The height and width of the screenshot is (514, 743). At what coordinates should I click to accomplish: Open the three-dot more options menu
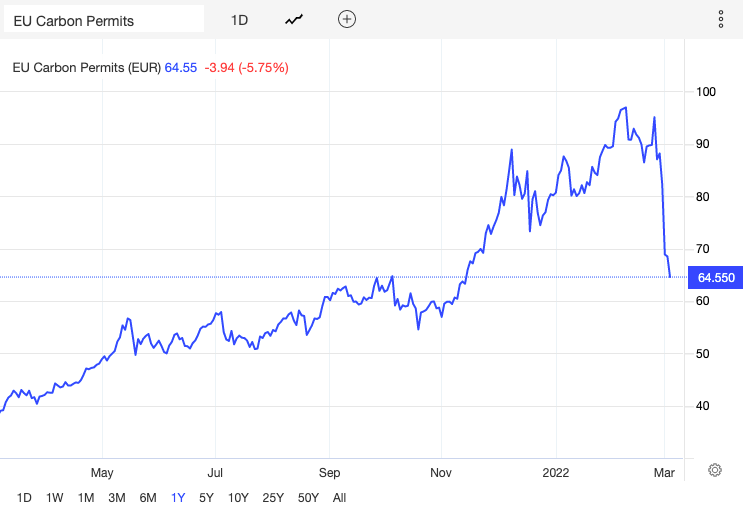[x=721, y=19]
